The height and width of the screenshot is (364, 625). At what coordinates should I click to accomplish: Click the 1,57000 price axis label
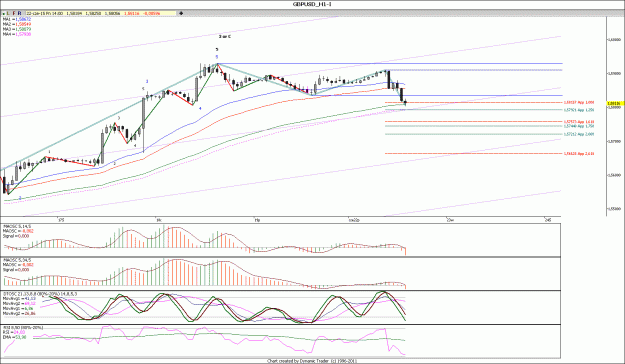[614, 141]
